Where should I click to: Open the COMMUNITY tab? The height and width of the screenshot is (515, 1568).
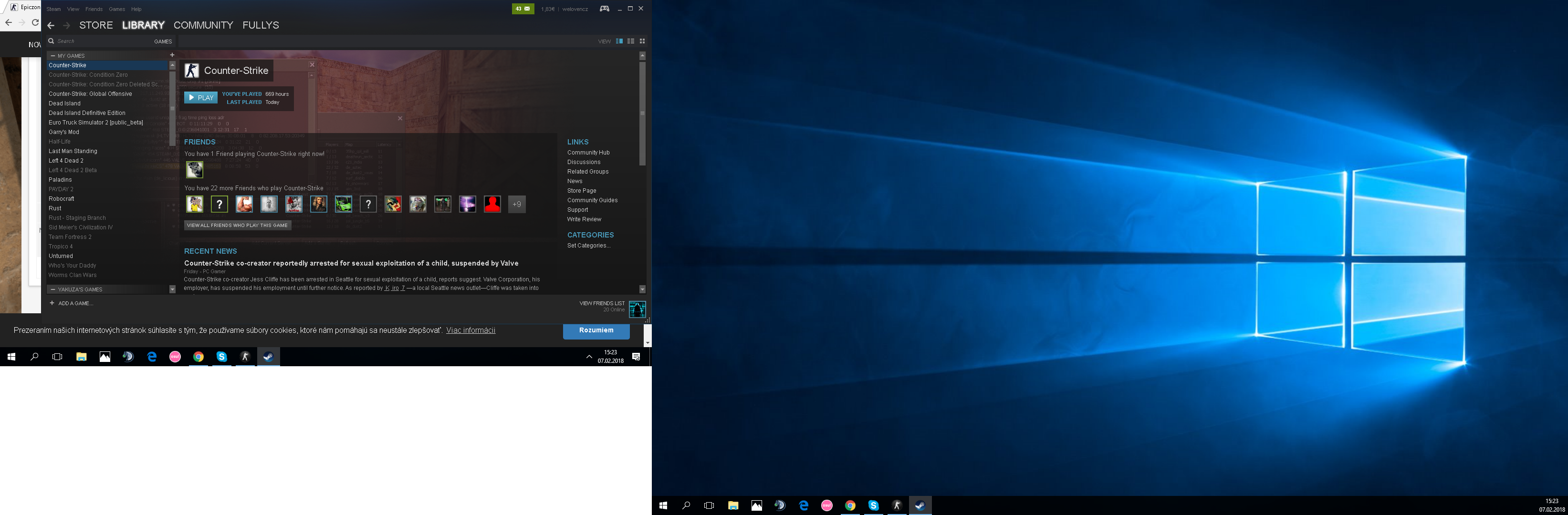[203, 26]
